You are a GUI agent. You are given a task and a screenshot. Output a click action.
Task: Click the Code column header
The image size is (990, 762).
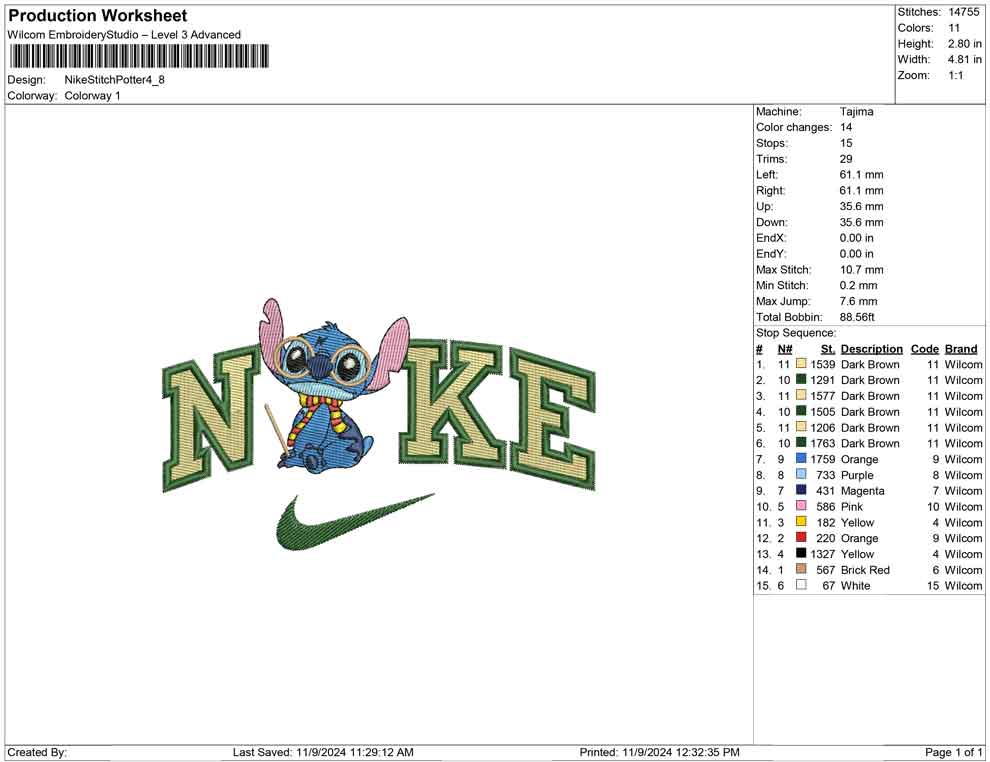(925, 348)
